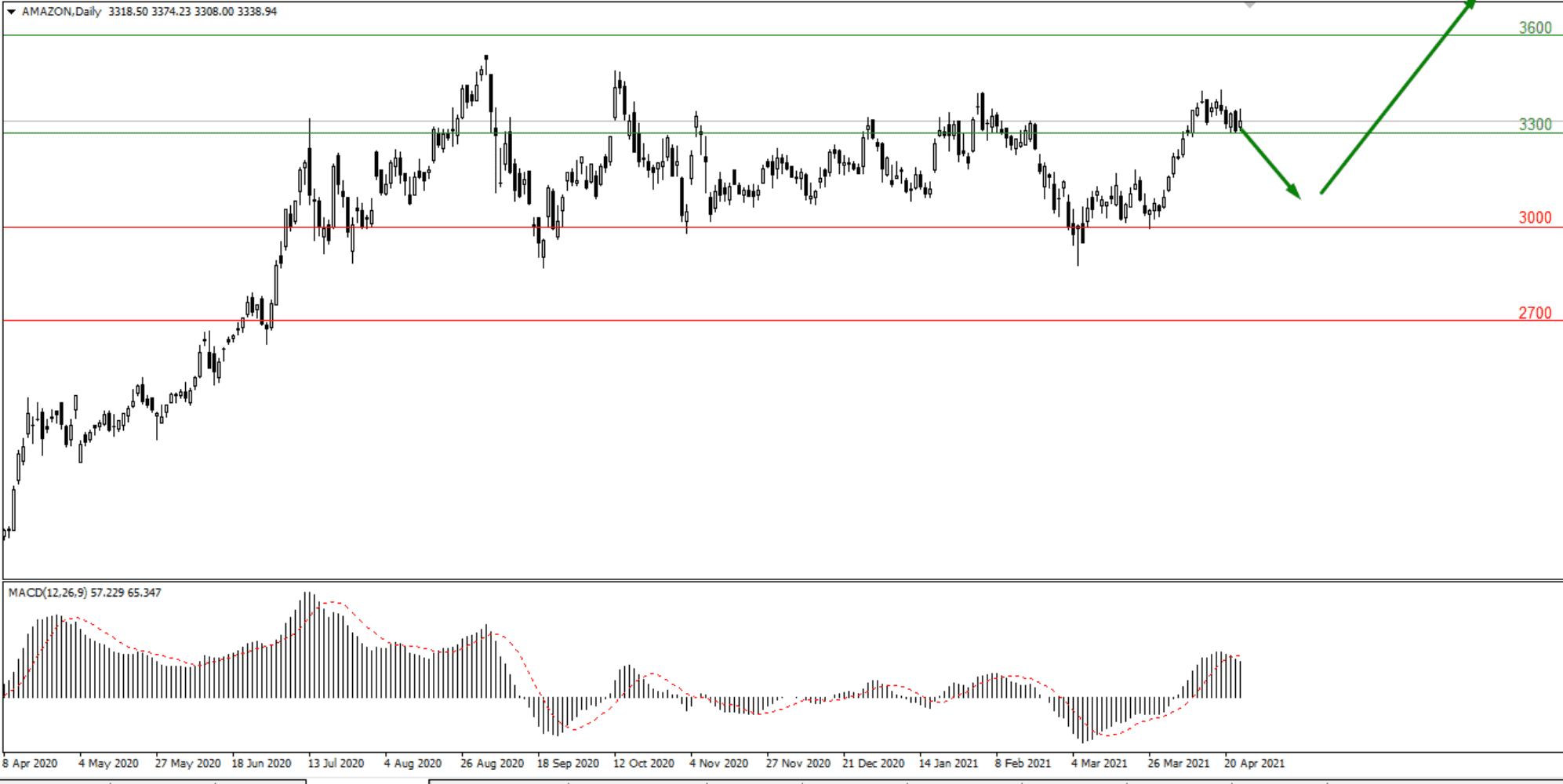
Task: Click the grey chart shift triangle marker
Action: 1249,5
